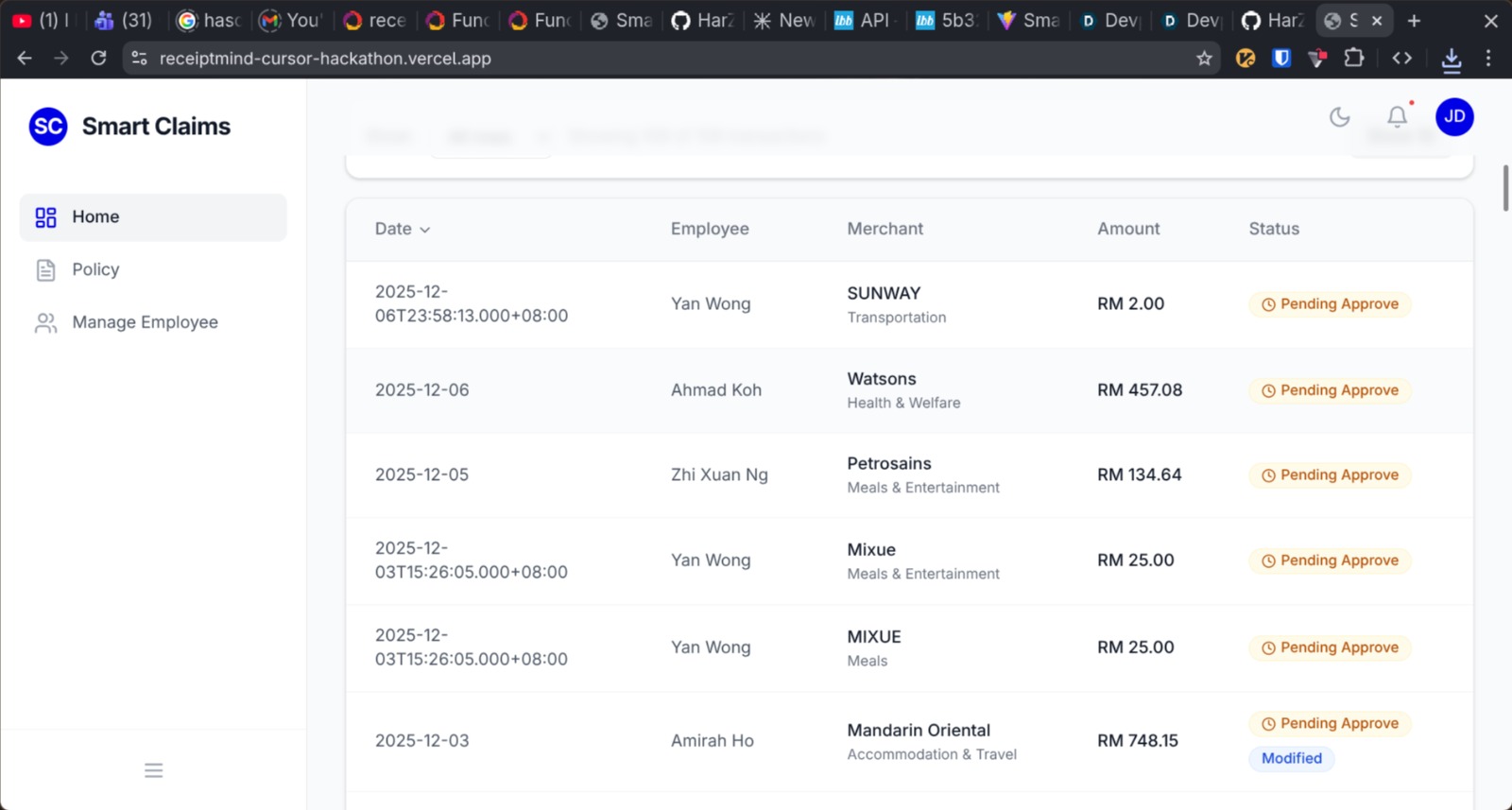Open site info icon in address bar

[139, 59]
